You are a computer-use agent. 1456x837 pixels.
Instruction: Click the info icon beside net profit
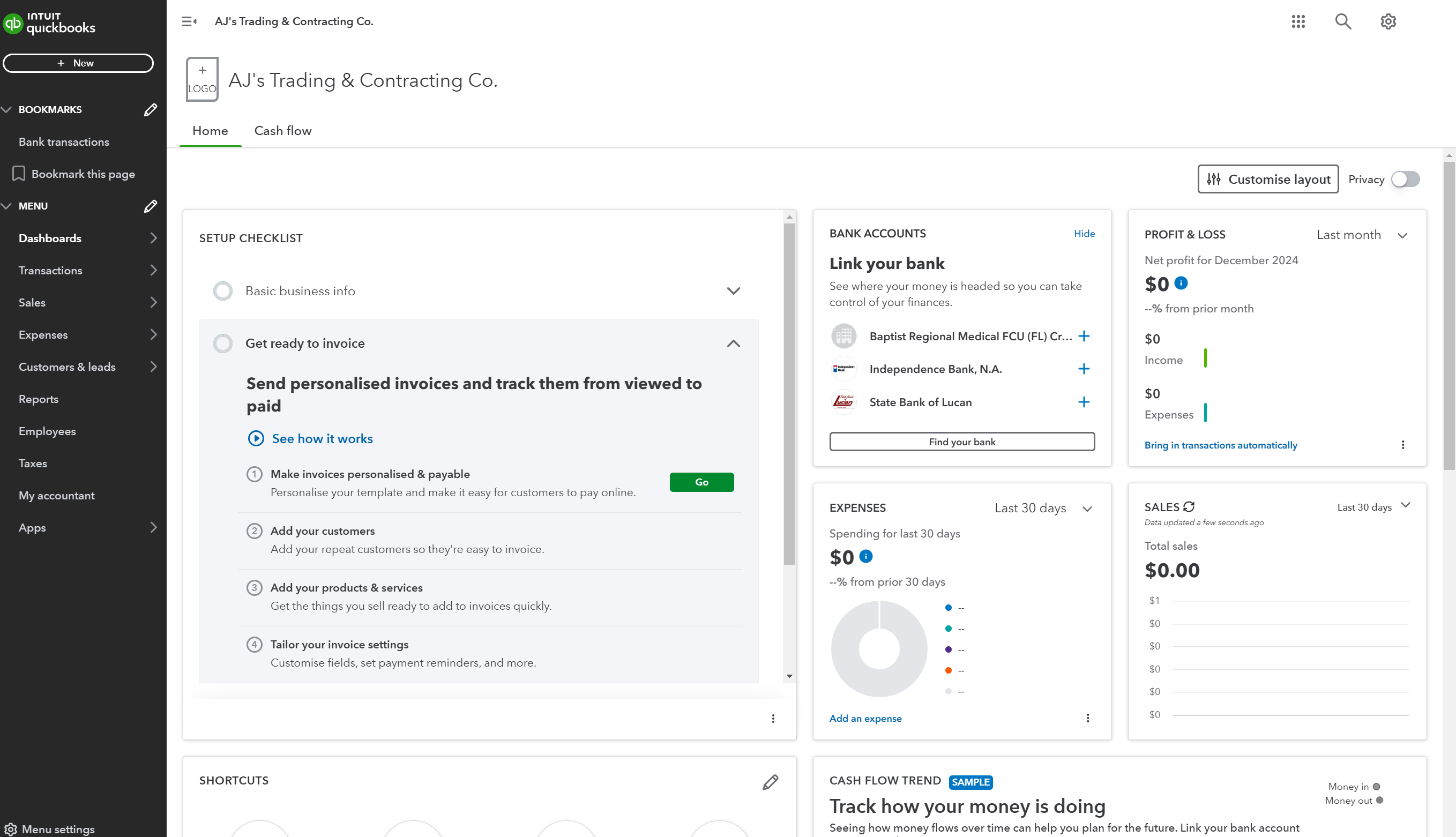coord(1181,283)
